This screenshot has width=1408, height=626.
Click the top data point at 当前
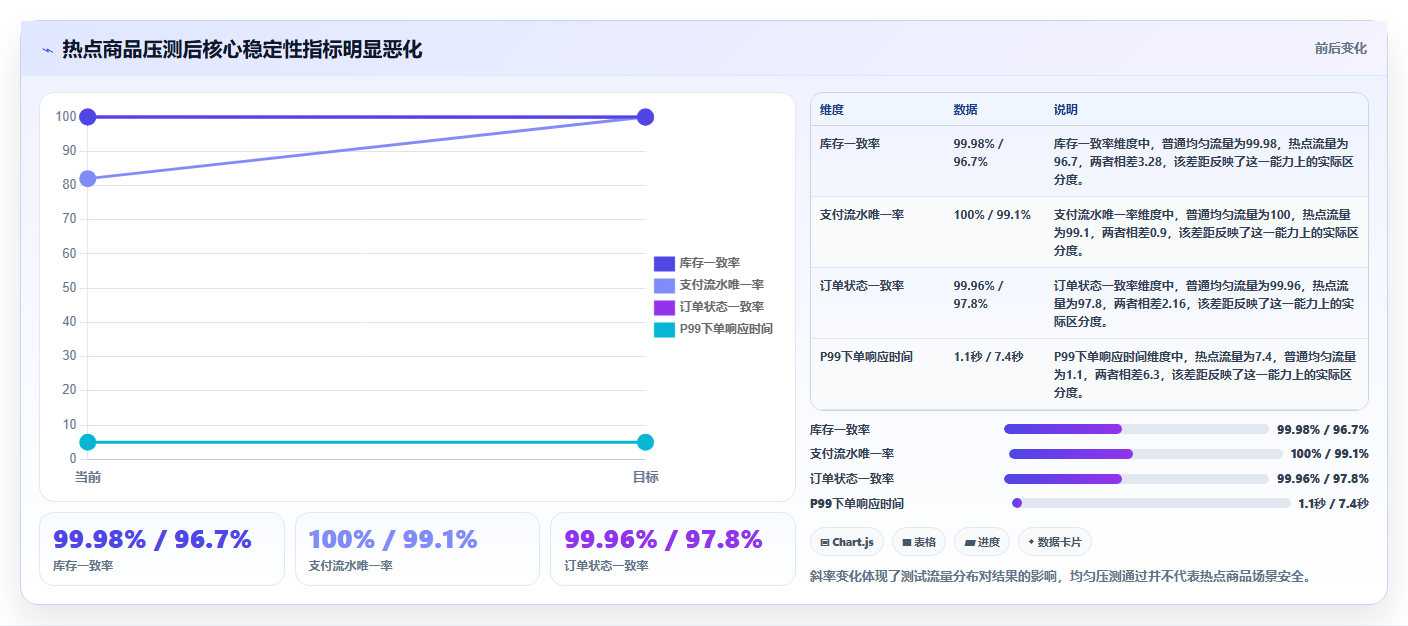[88, 117]
